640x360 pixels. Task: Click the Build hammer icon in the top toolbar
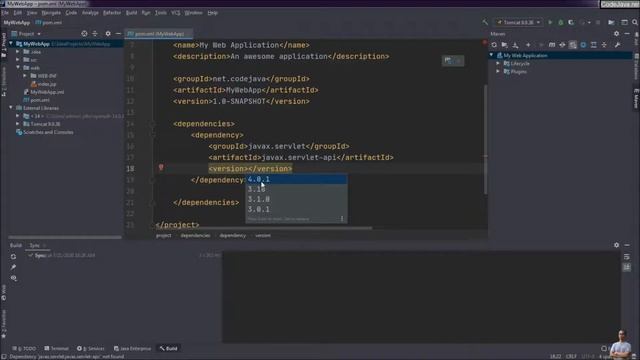[485, 22]
